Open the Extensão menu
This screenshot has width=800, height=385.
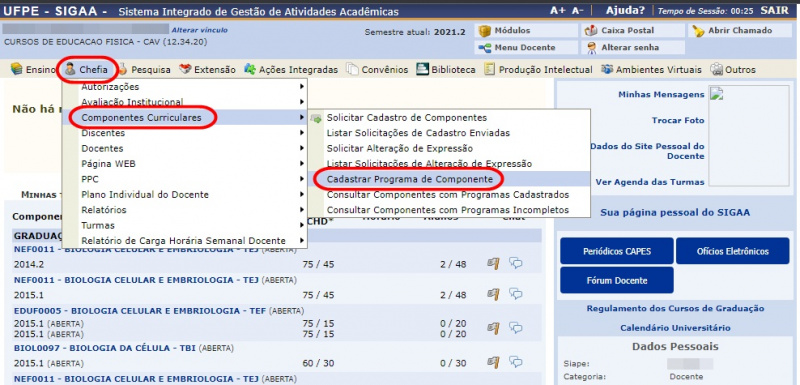point(208,70)
